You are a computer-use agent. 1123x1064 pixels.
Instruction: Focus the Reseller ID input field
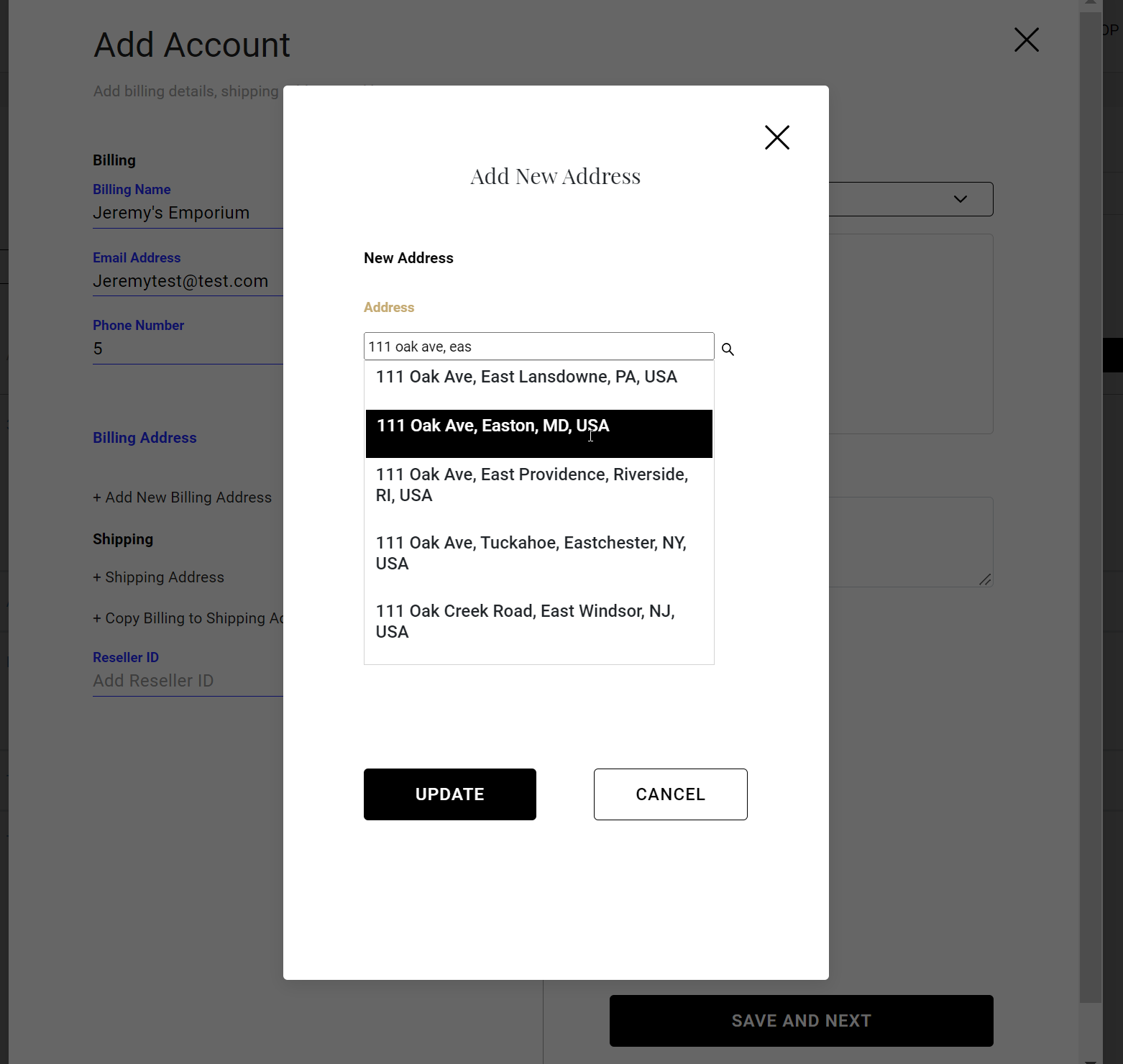[187, 681]
